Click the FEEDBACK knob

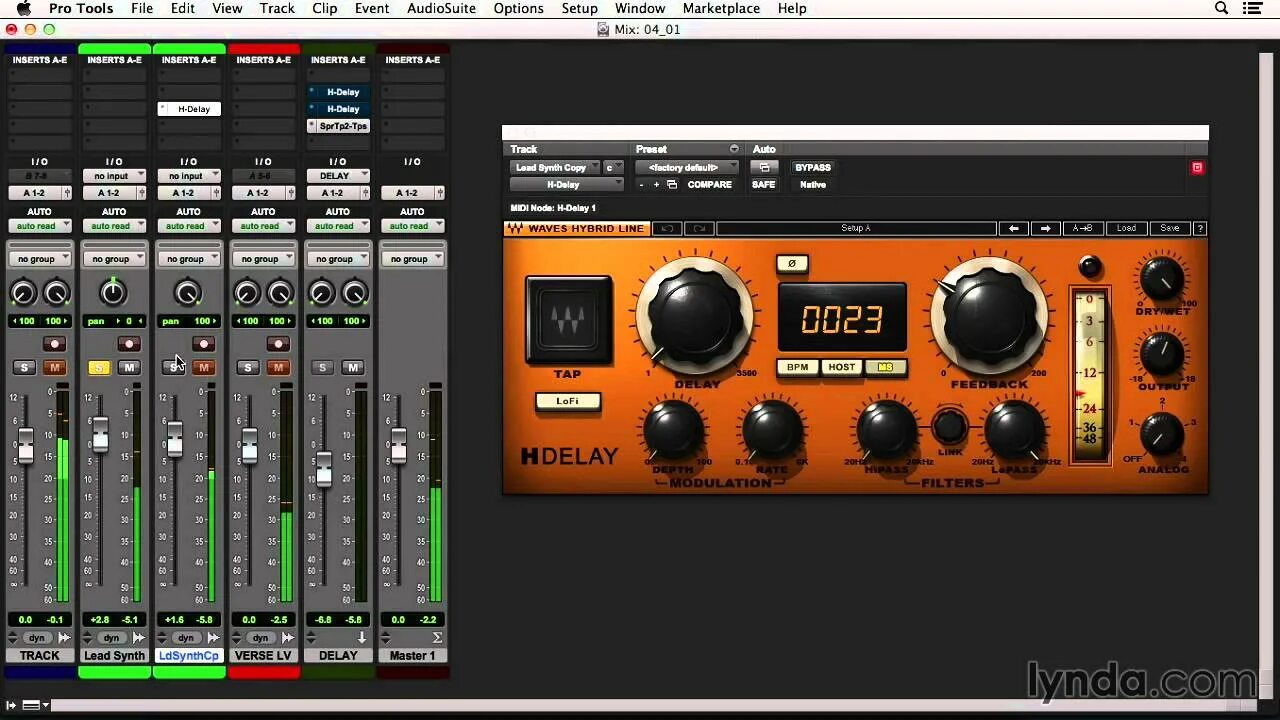989,317
